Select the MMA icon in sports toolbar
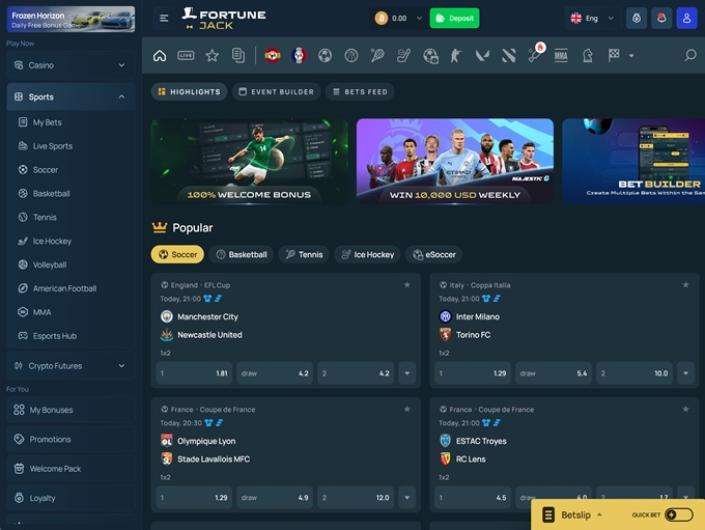The height and width of the screenshot is (530, 705). coord(561,56)
